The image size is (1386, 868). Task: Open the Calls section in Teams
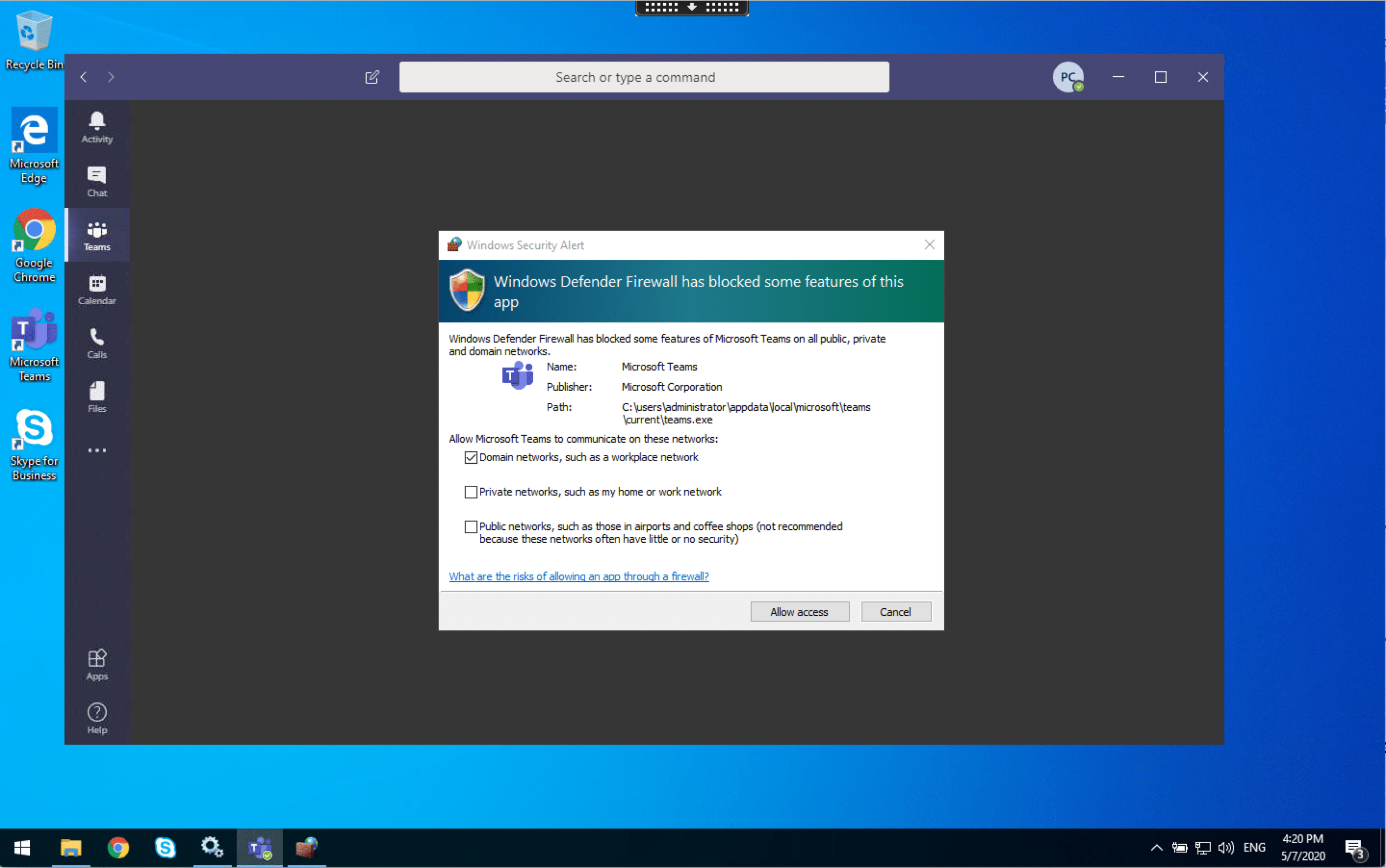pos(96,343)
